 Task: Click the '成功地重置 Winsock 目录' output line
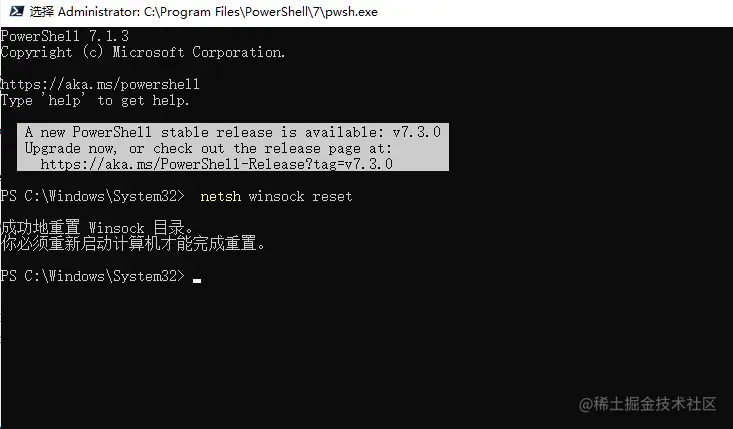[97, 228]
